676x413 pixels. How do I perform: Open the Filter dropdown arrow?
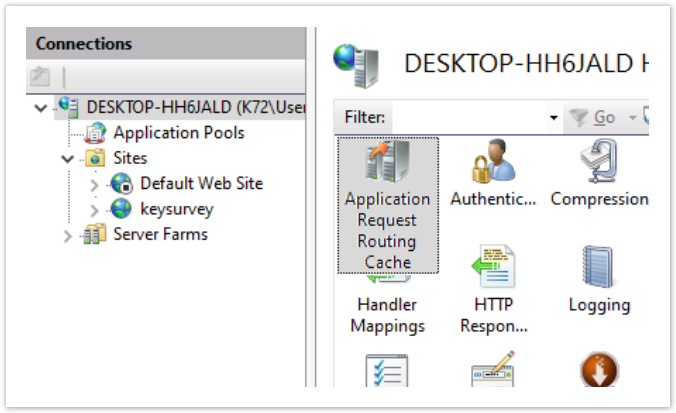(553, 118)
